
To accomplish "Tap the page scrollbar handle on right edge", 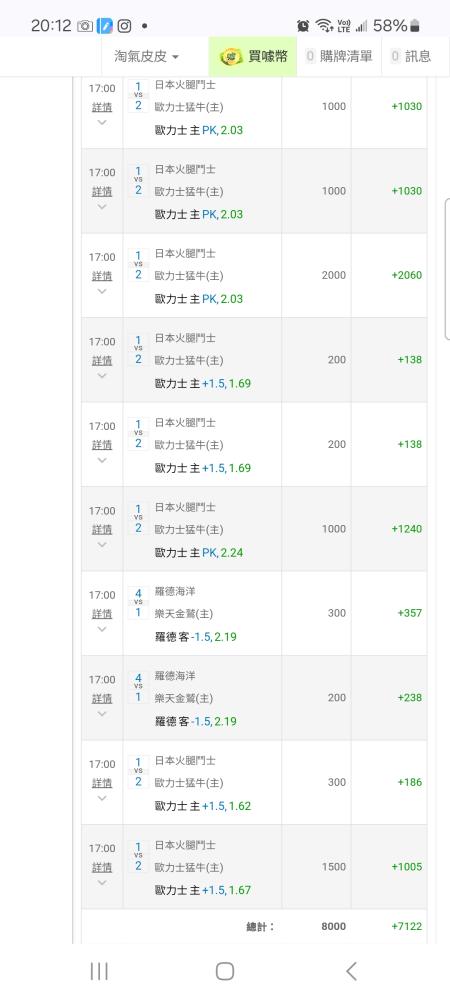I will pyautogui.click(x=447, y=269).
